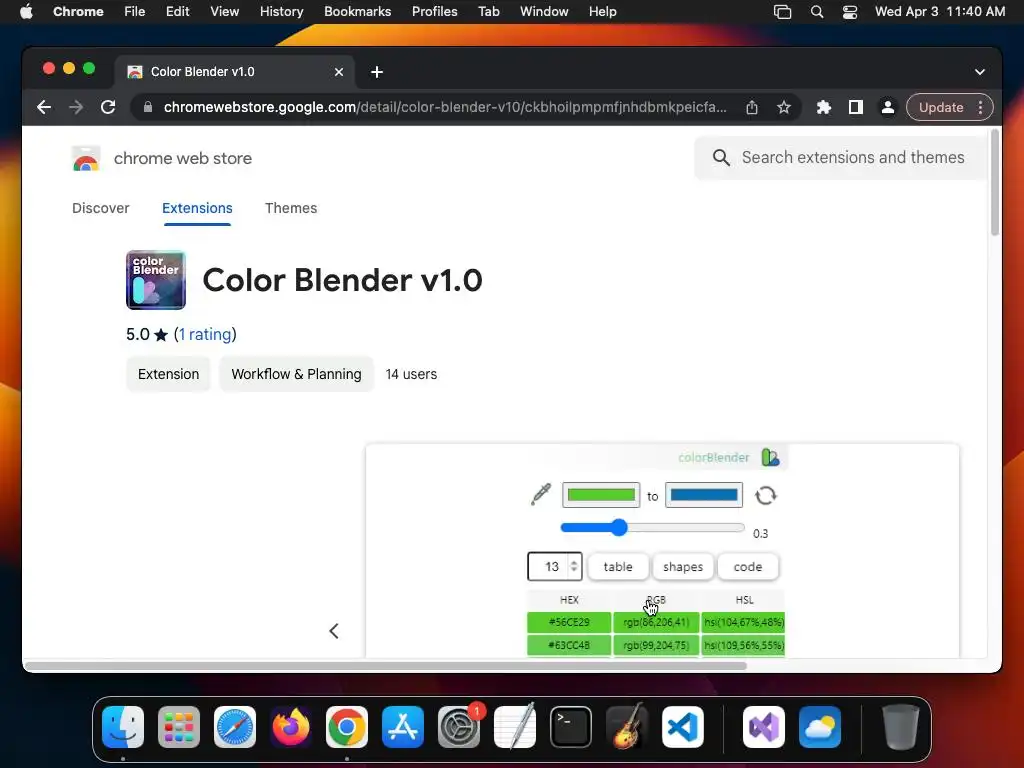Reload the current page
Image resolution: width=1024 pixels, height=768 pixels.
(108, 107)
